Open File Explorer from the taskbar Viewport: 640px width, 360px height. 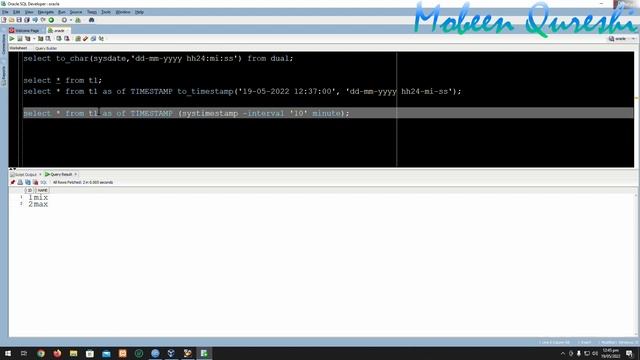73,353
